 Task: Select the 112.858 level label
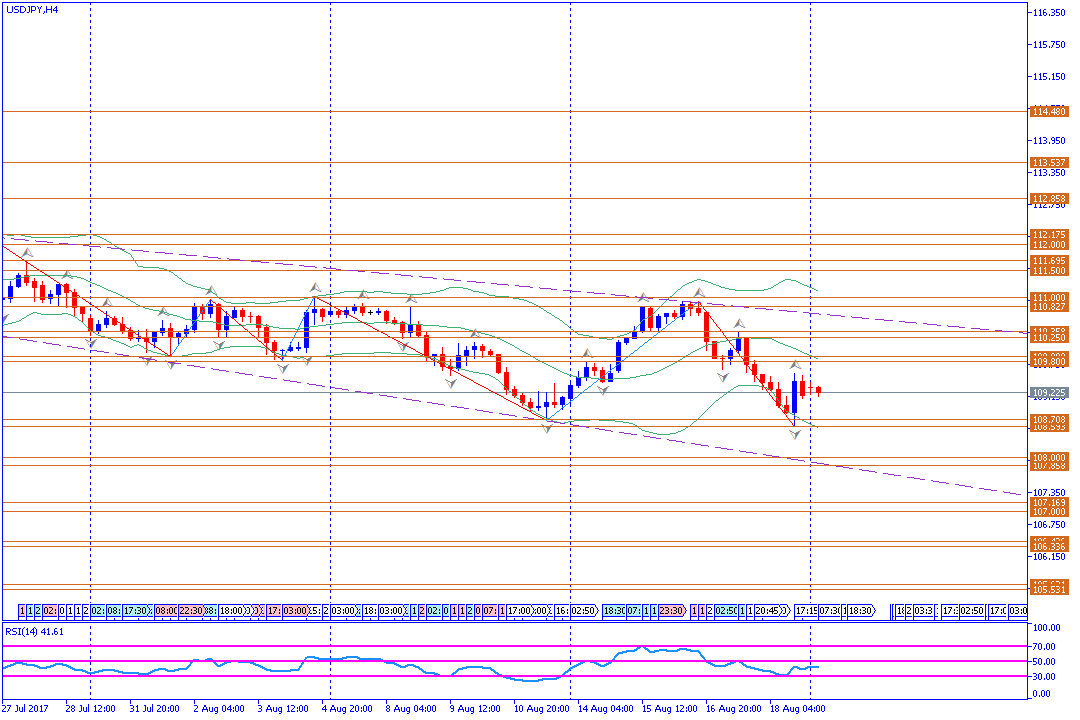pyautogui.click(x=1049, y=198)
